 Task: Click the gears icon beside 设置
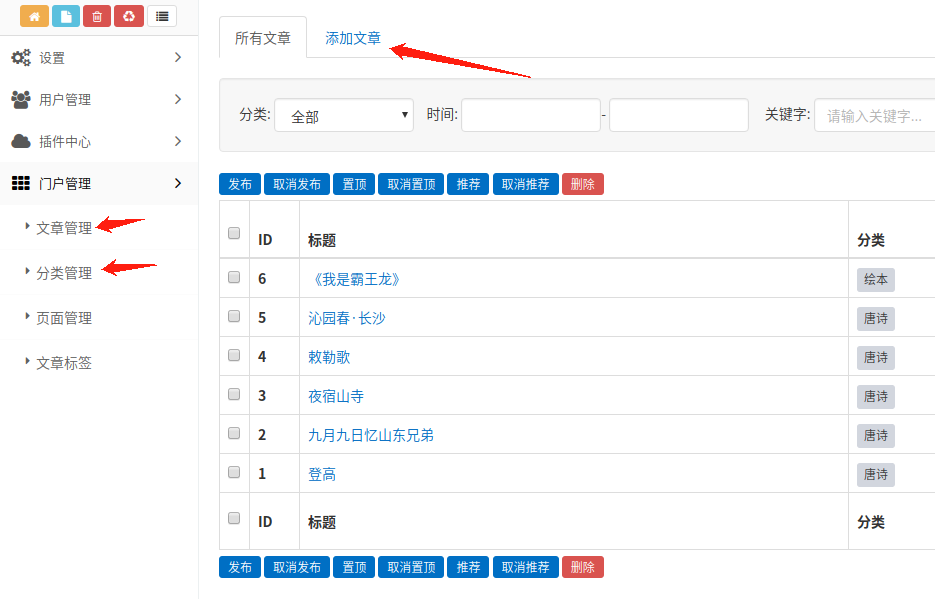point(21,58)
